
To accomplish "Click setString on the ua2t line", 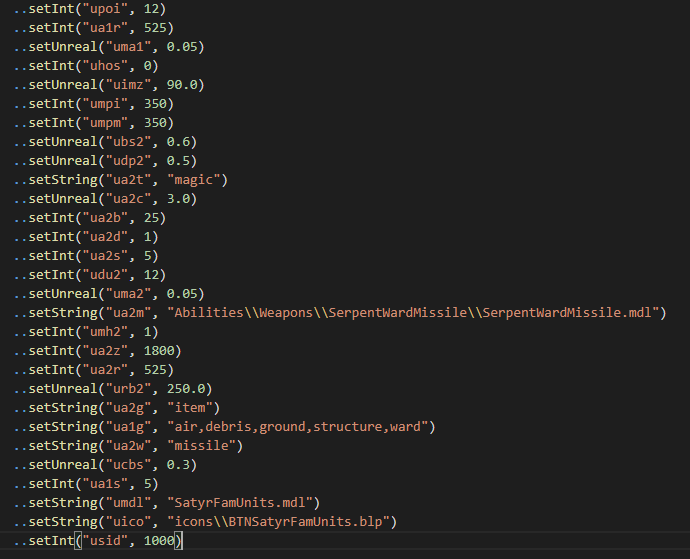I will coord(63,180).
